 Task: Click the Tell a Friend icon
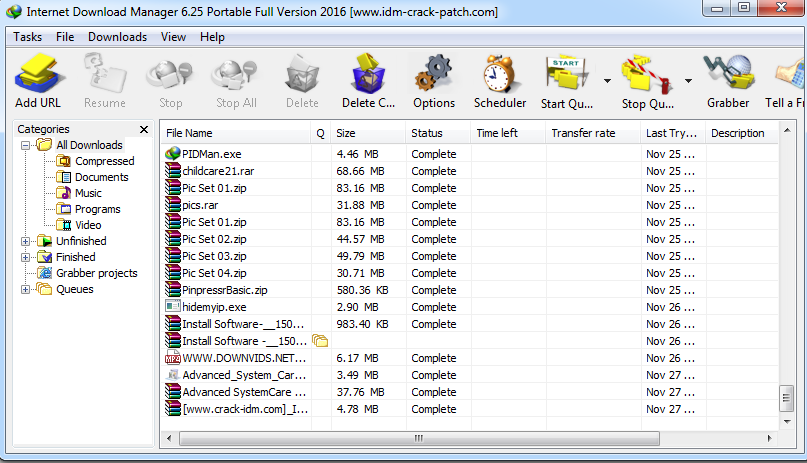point(791,74)
